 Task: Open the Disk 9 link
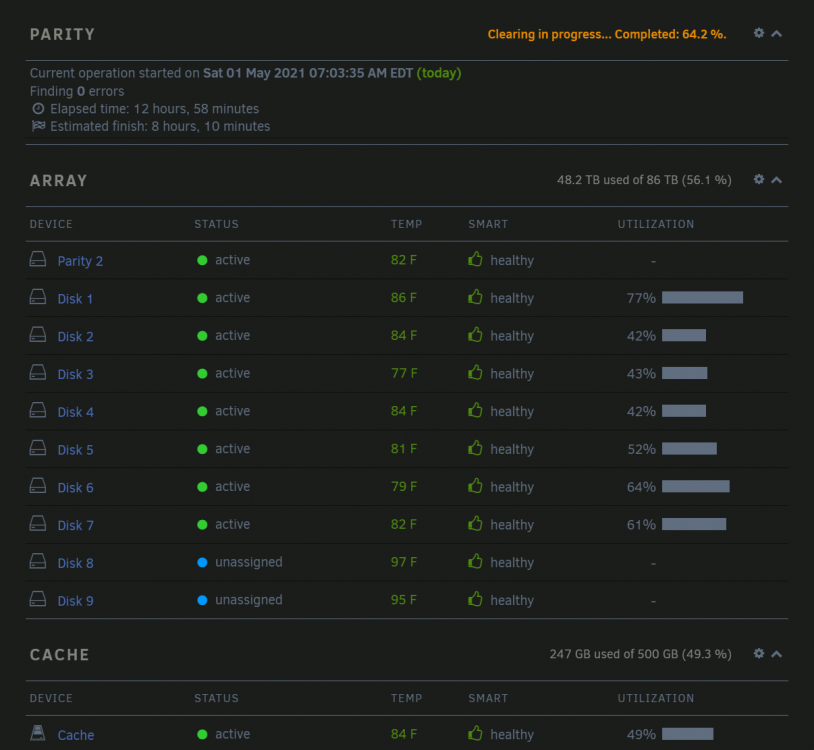coord(75,601)
